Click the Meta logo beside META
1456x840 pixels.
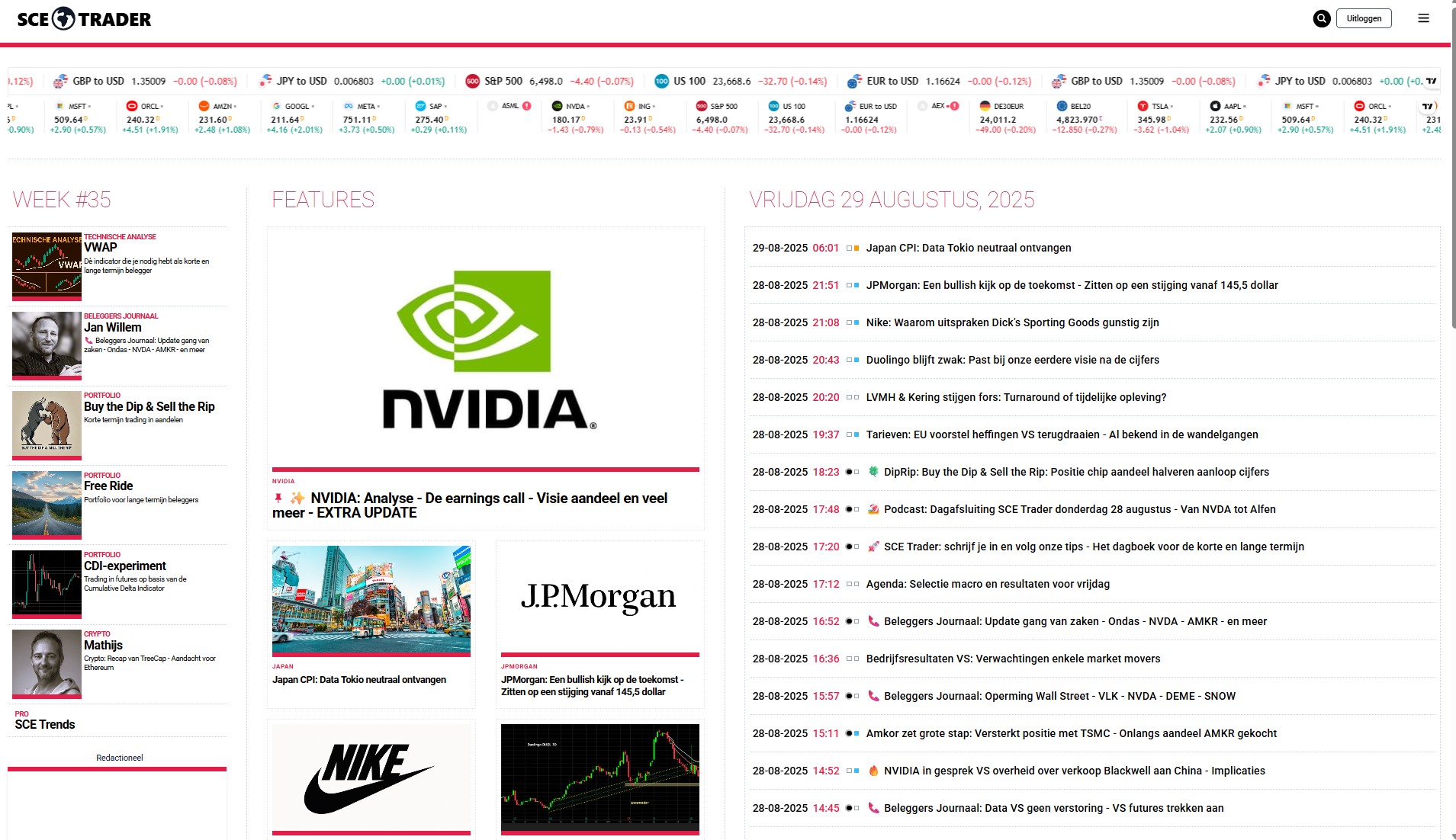349,106
